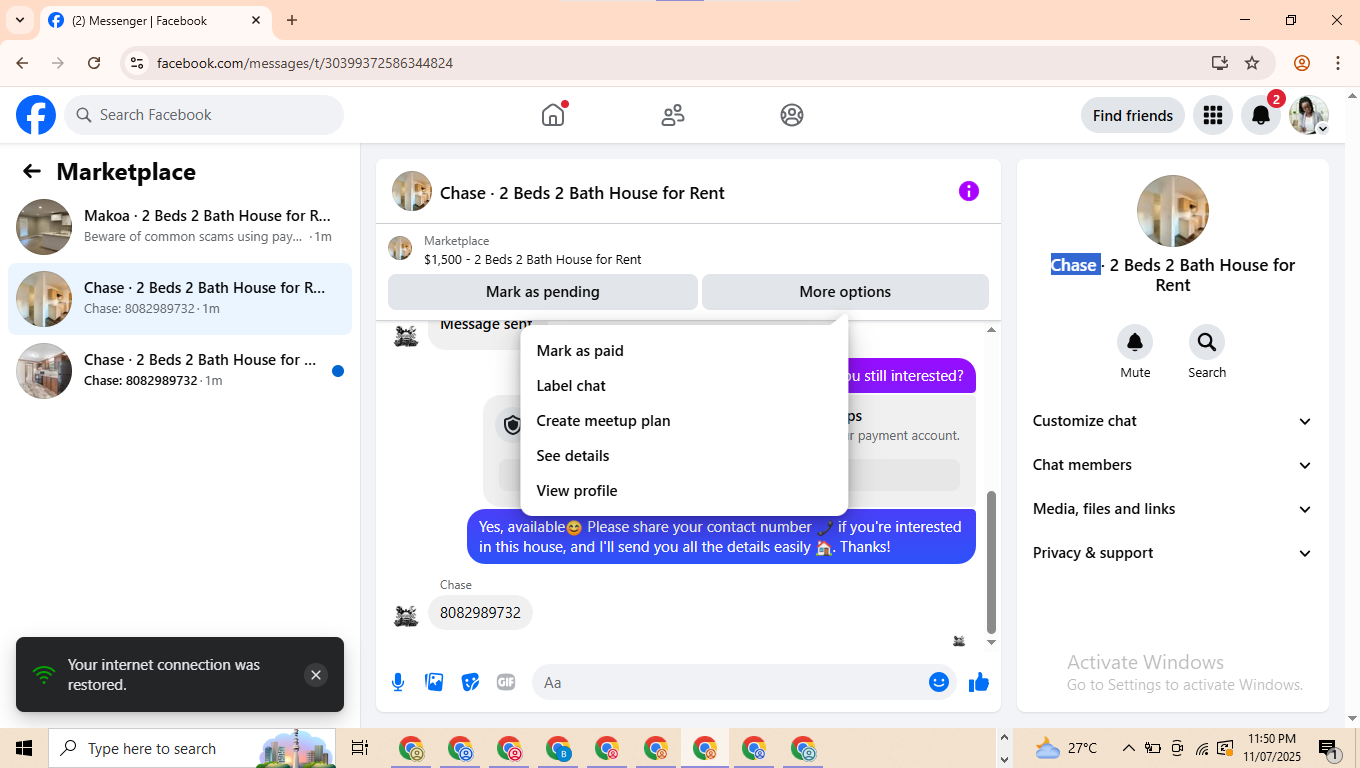This screenshot has height=768, width=1360.
Task: View site information icon in address bar
Action: pos(137,63)
